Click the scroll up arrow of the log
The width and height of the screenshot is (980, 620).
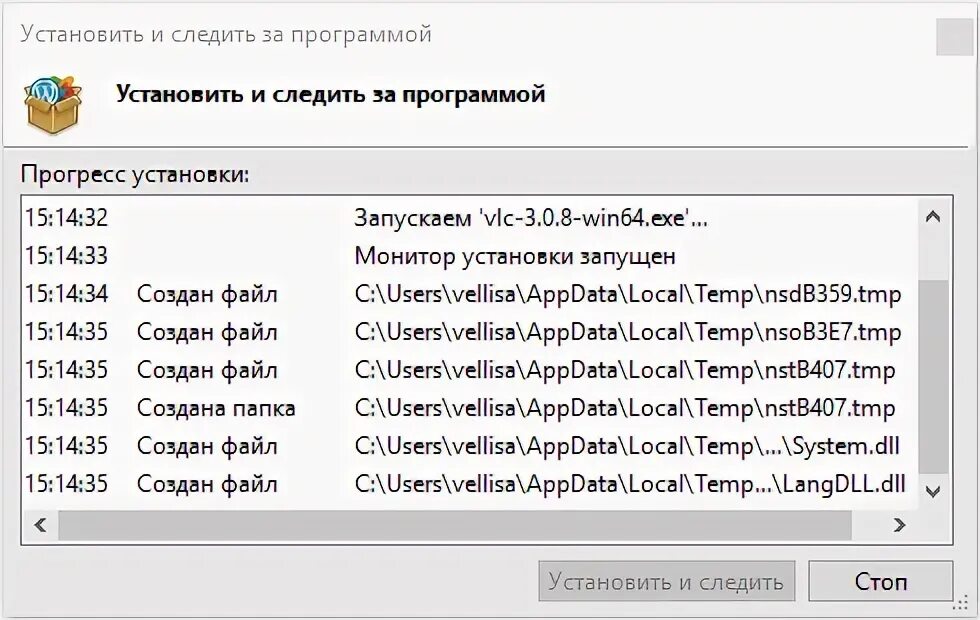point(932,216)
